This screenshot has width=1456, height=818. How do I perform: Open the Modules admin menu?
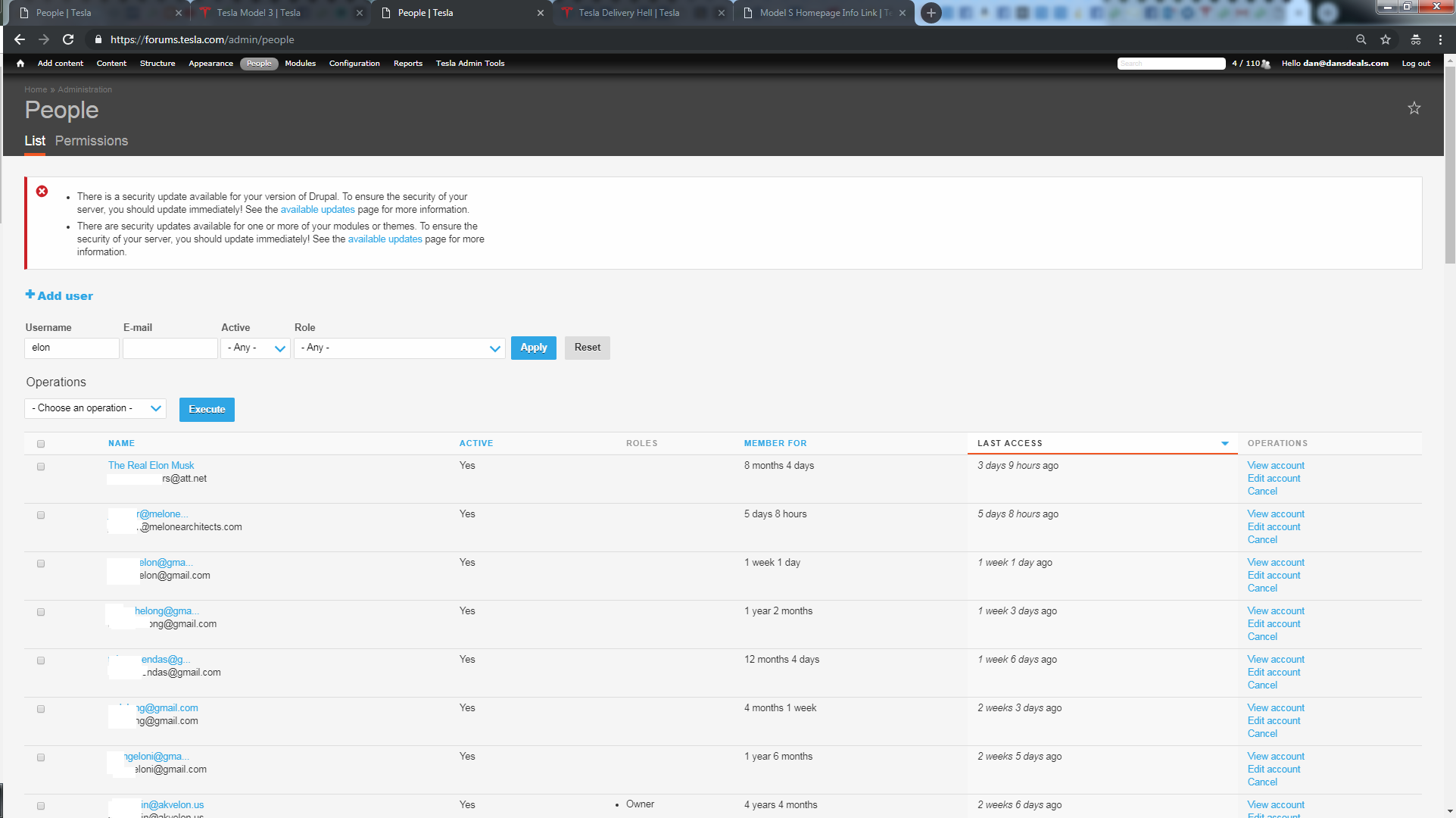[300, 64]
